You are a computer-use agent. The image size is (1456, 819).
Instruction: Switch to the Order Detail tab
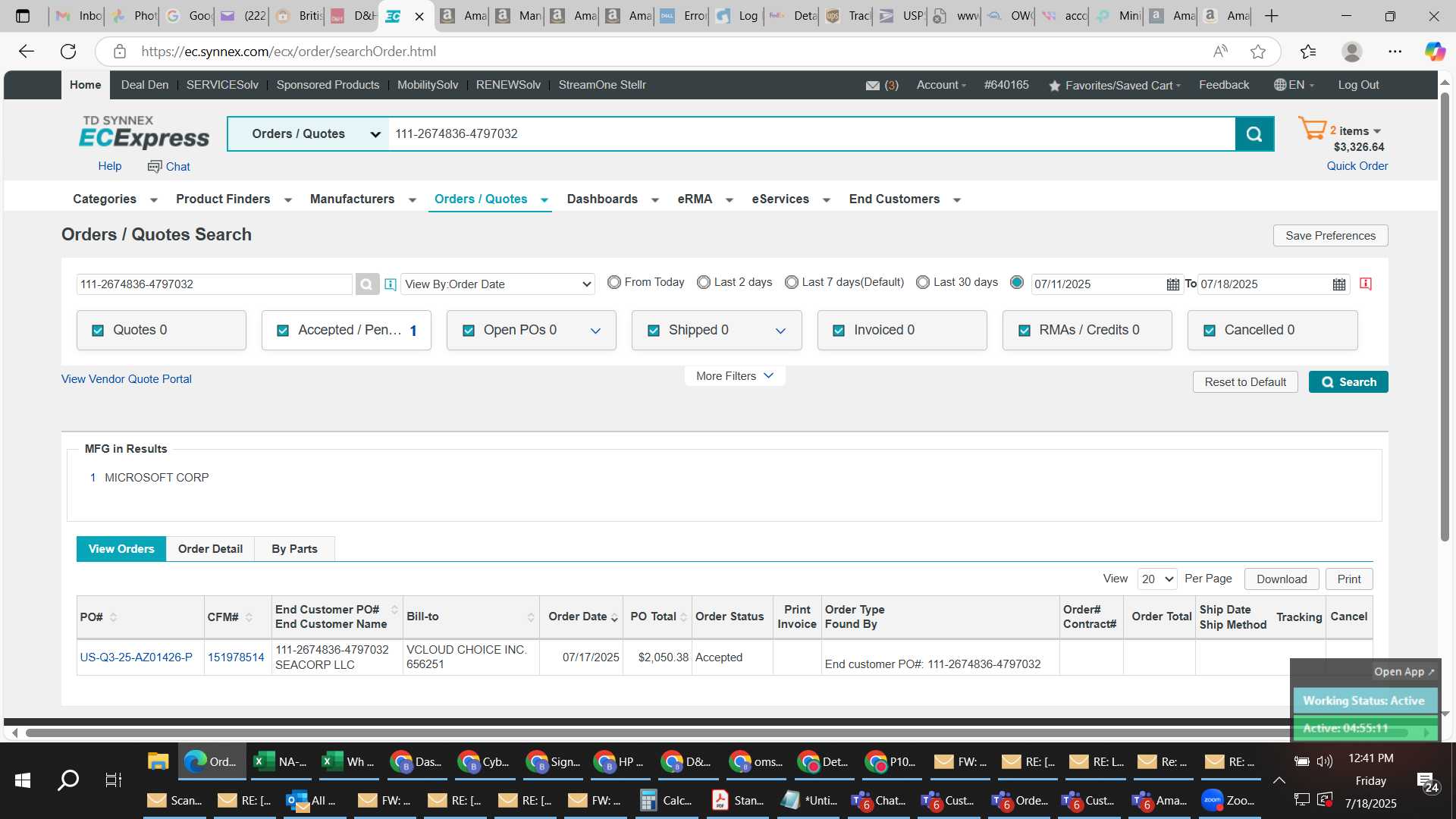pos(210,549)
